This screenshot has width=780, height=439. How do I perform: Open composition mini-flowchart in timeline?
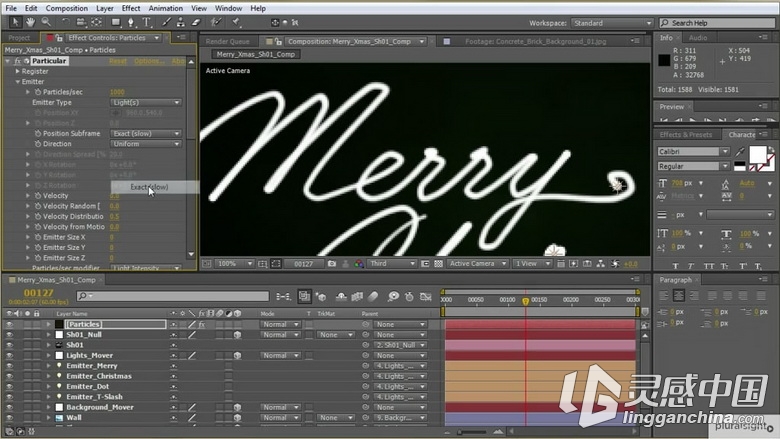284,296
